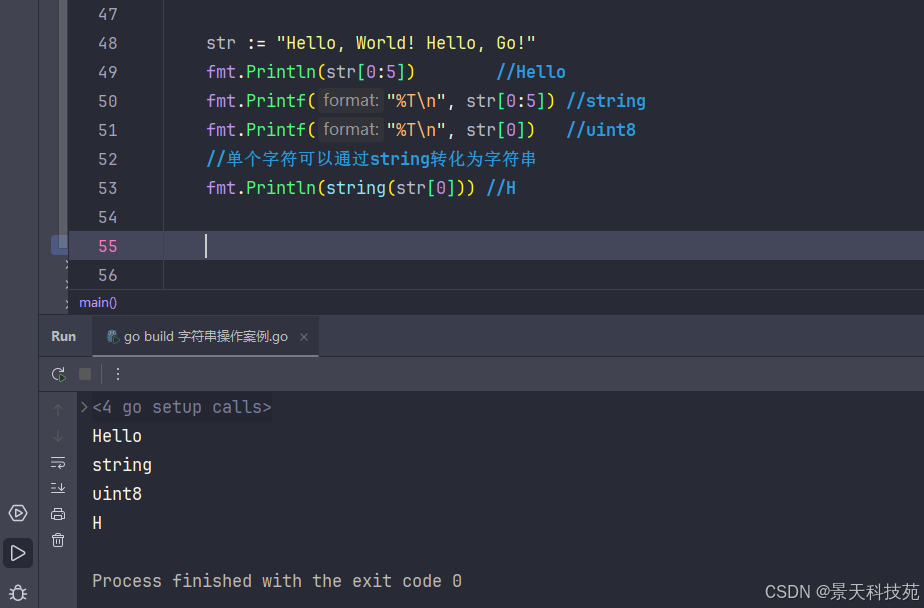Open the Run toolbar more options menu
This screenshot has height=608, width=924.
tap(118, 374)
